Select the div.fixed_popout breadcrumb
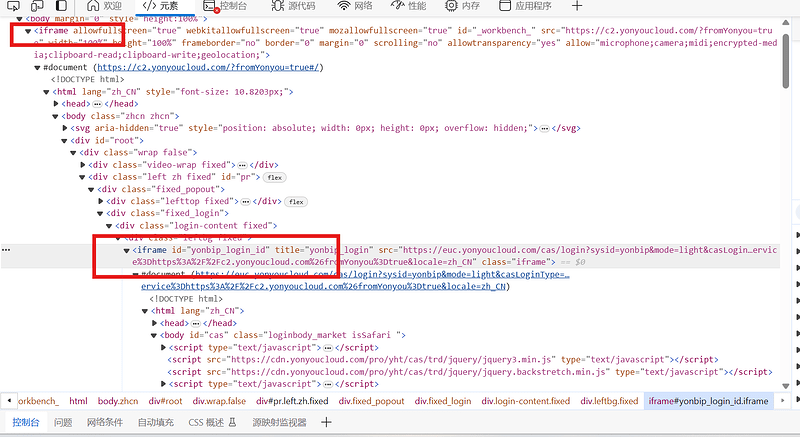Viewport: 800px width, 437px height. (371, 401)
